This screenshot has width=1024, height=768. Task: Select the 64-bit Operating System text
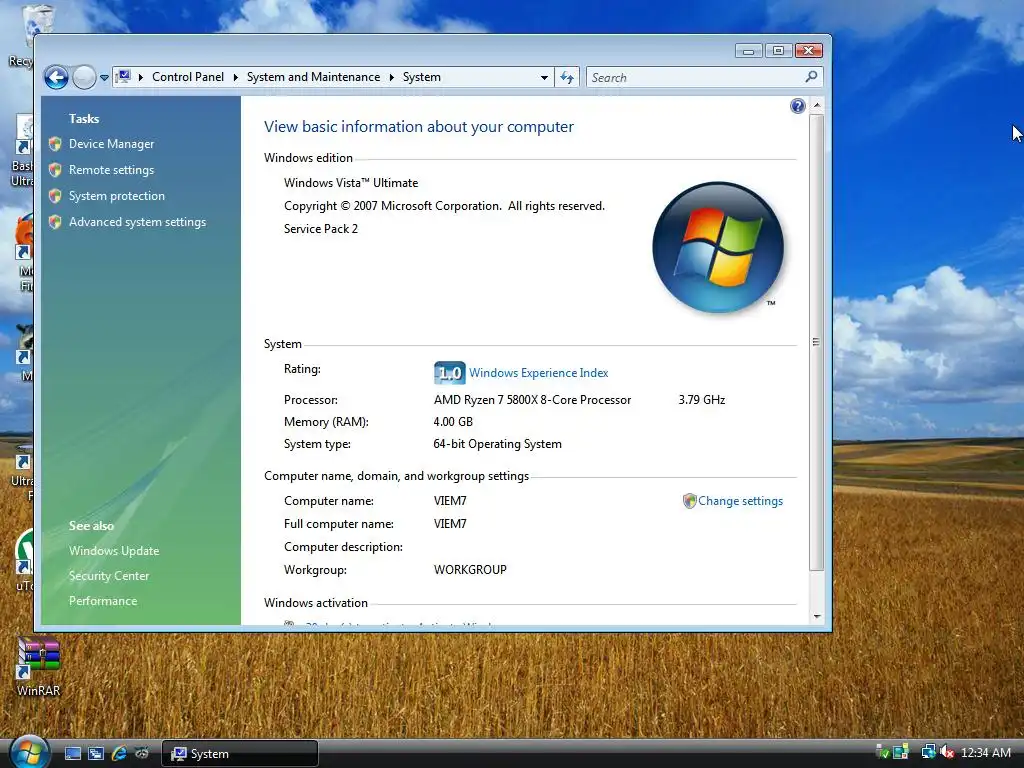497,444
